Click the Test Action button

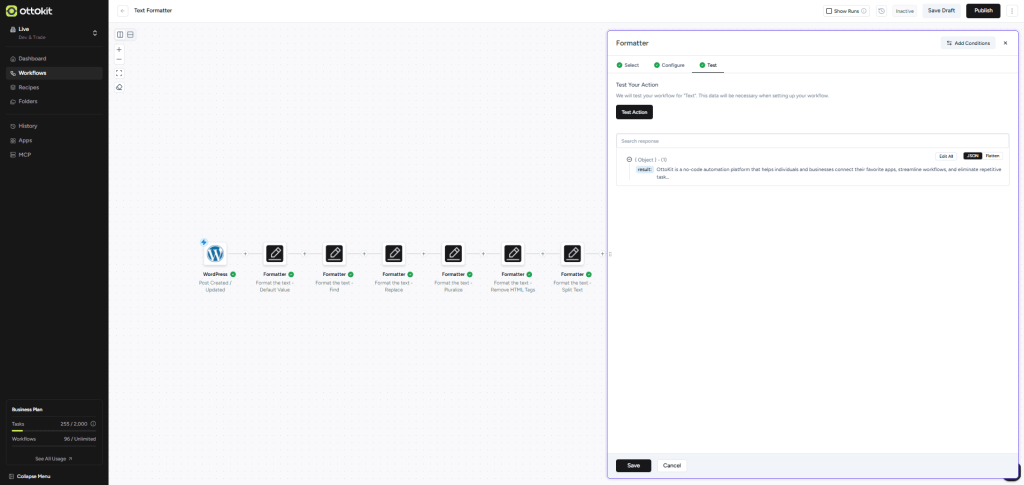(634, 112)
